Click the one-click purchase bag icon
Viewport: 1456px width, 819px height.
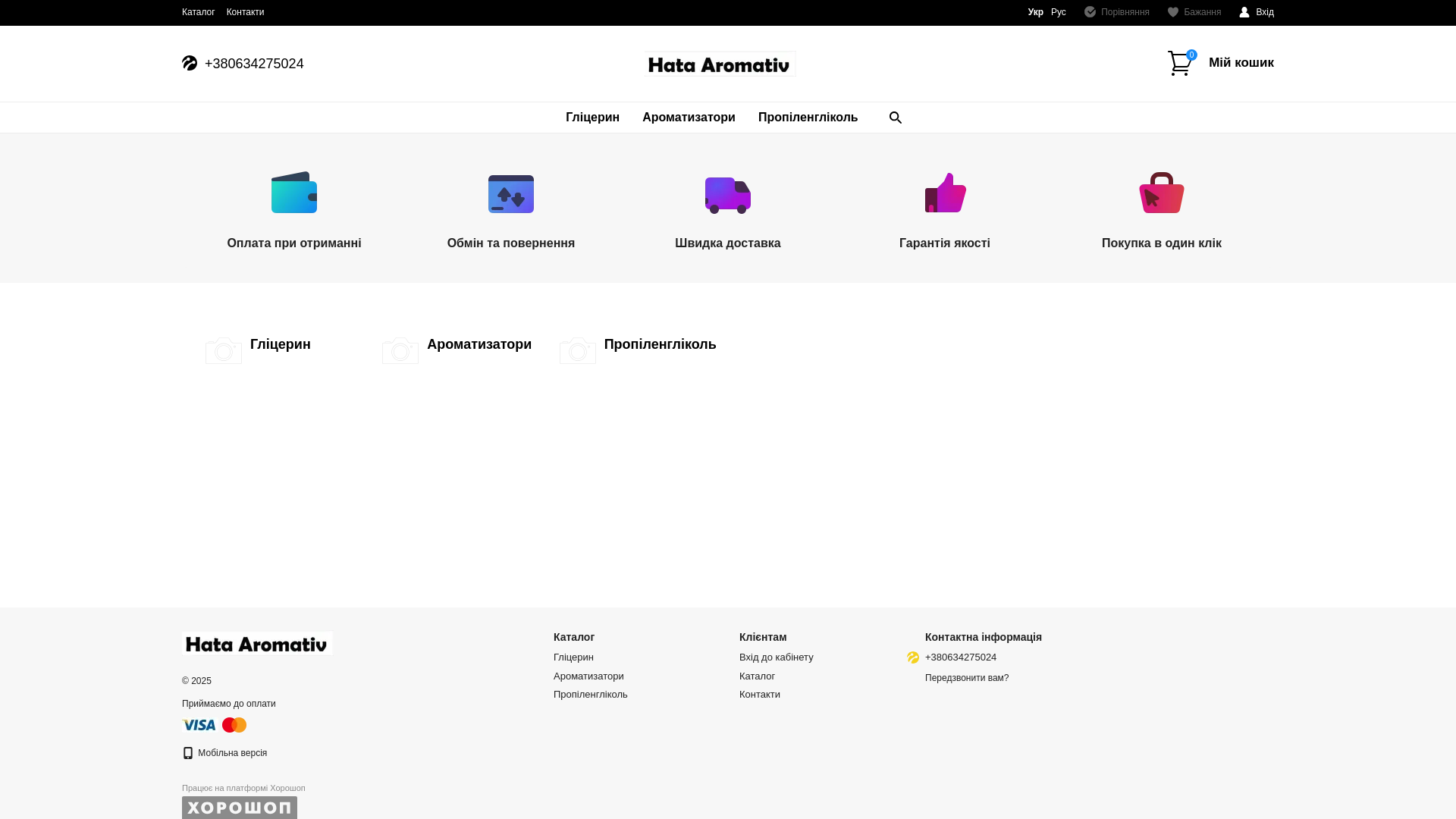[1162, 193]
